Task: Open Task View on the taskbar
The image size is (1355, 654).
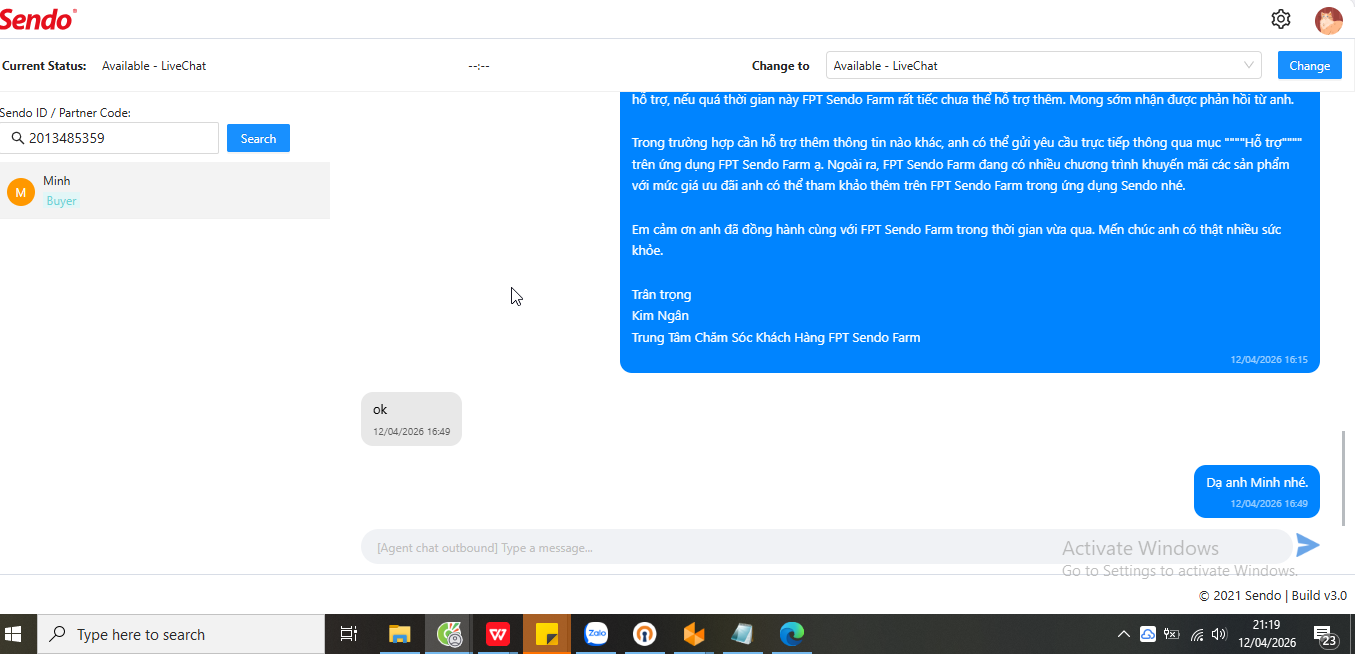Action: tap(349, 634)
